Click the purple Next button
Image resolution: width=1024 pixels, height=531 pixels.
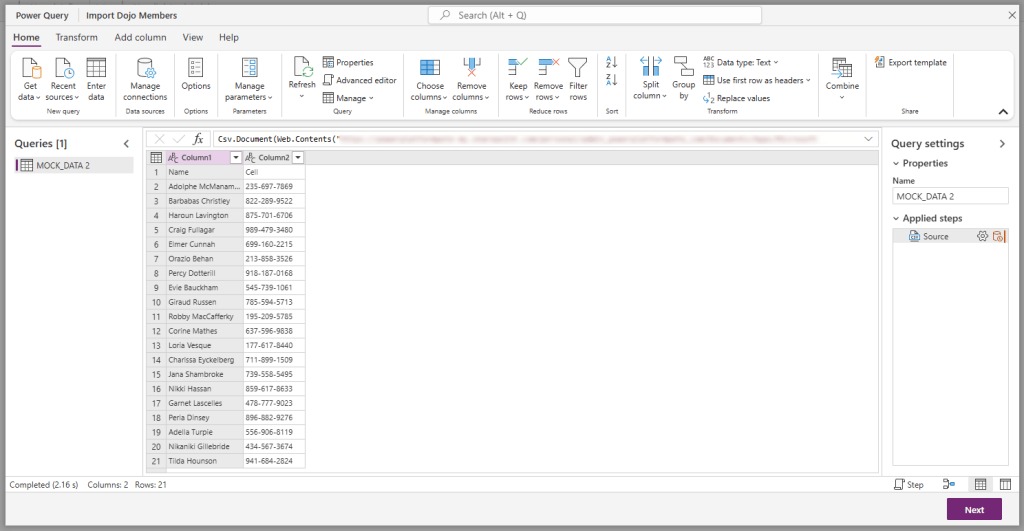973,509
